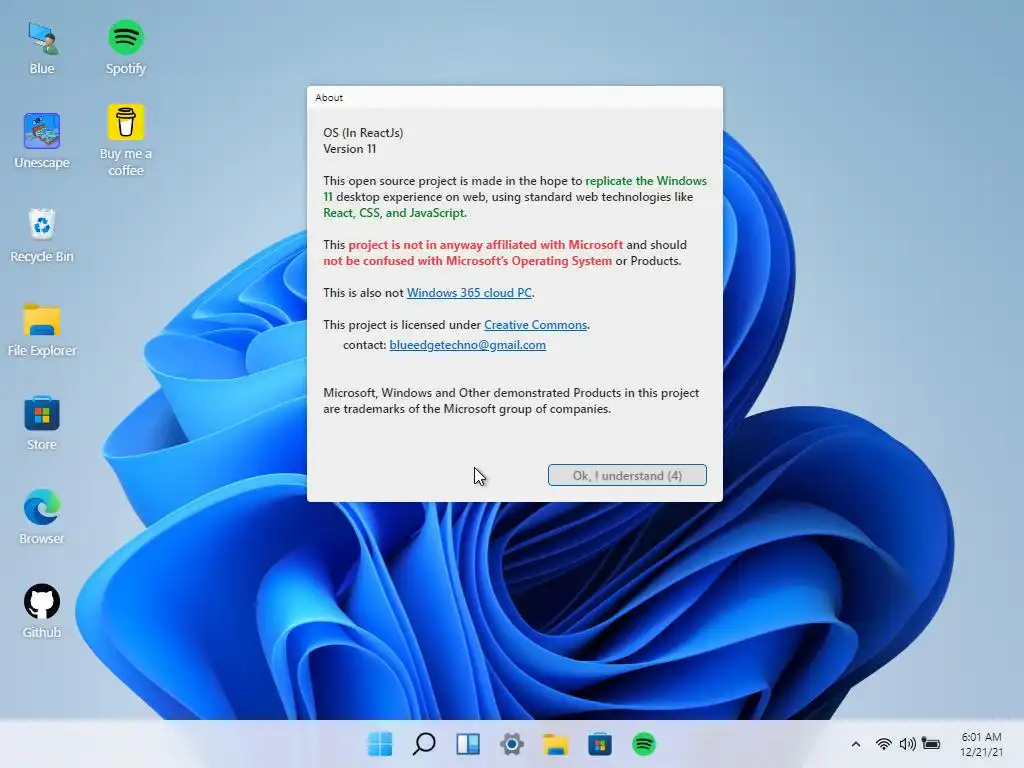
Task: Open File Explorer from the taskbar
Action: coord(556,744)
